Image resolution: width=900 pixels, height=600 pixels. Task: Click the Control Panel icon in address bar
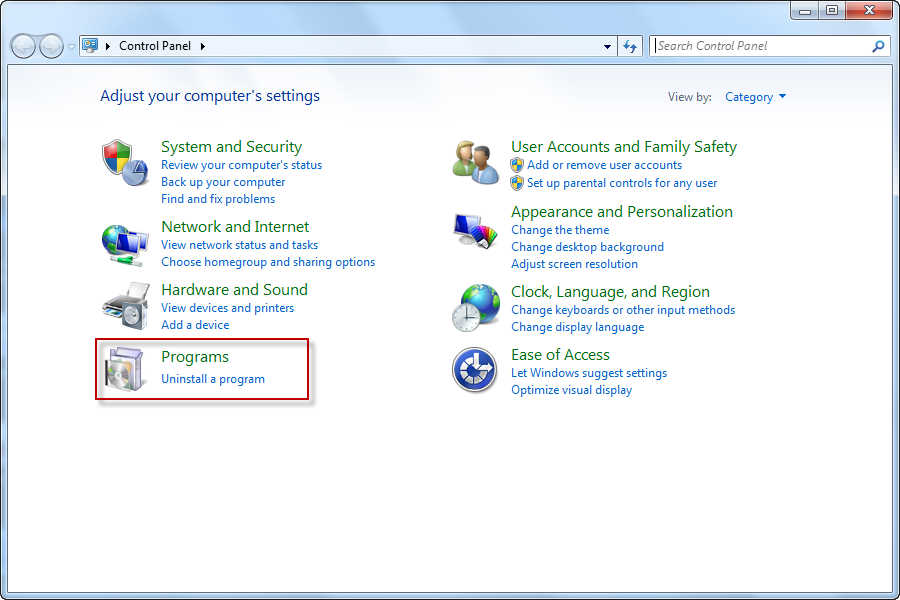click(x=90, y=45)
